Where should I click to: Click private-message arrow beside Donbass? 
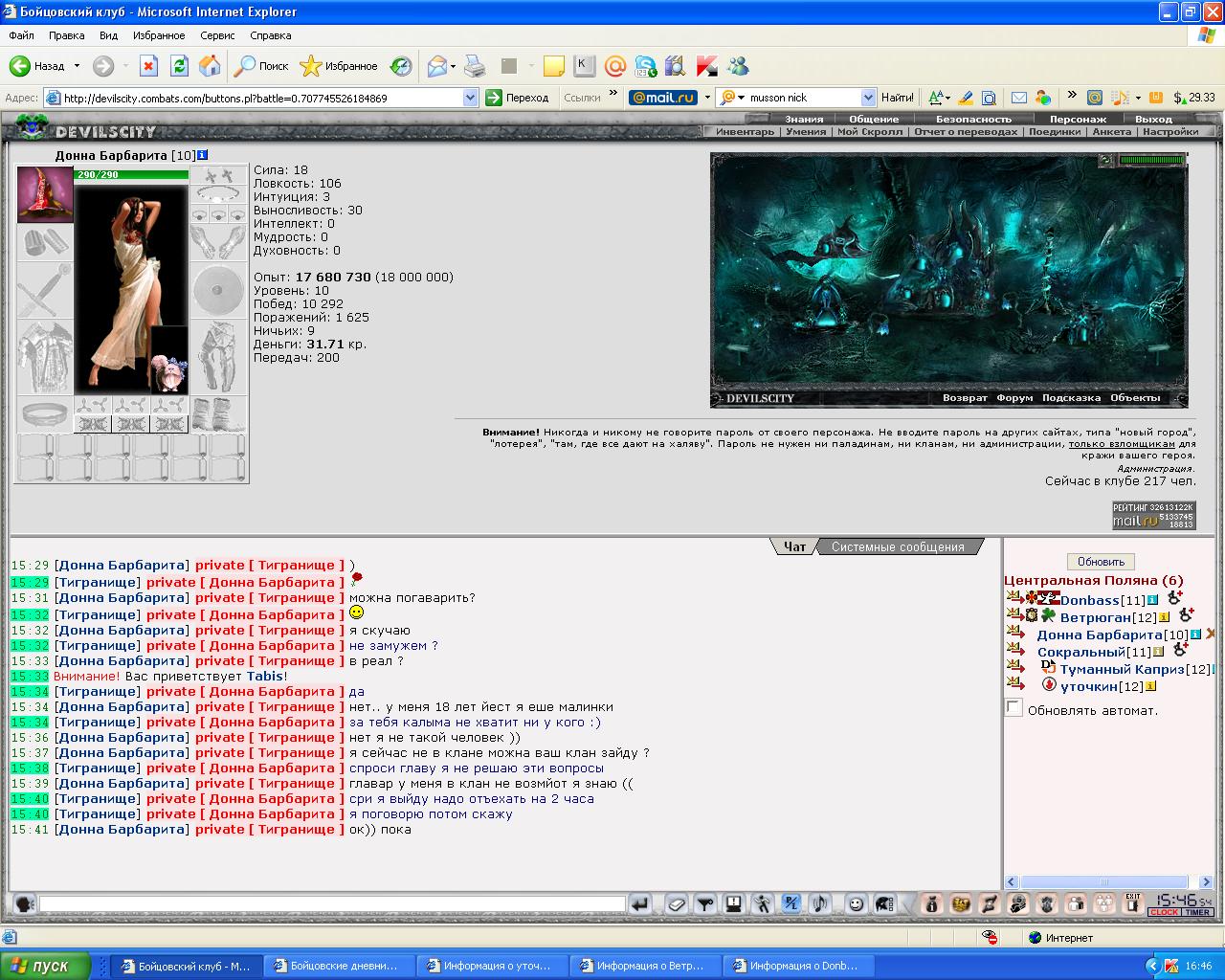point(1015,599)
